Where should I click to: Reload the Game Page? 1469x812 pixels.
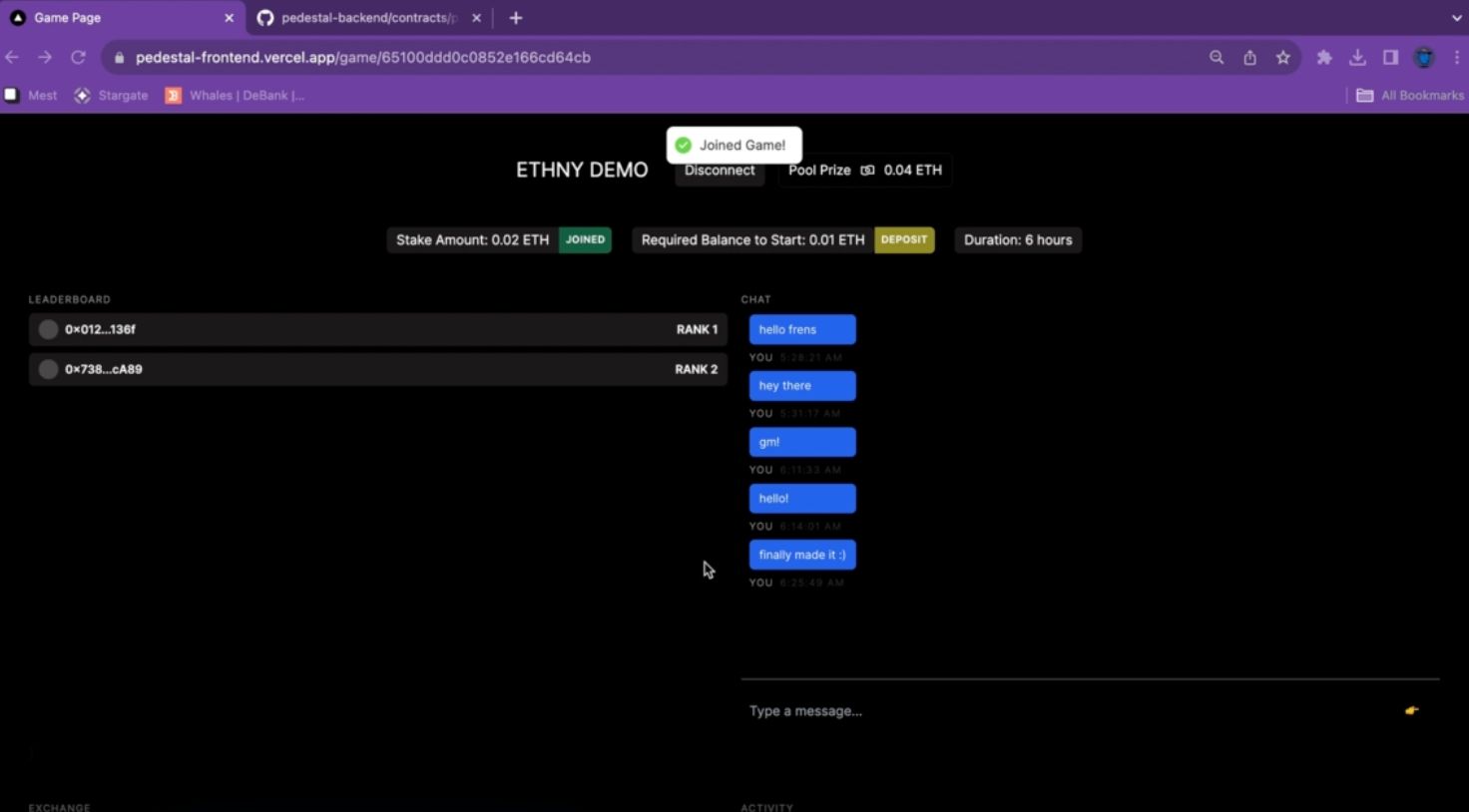tap(78, 58)
